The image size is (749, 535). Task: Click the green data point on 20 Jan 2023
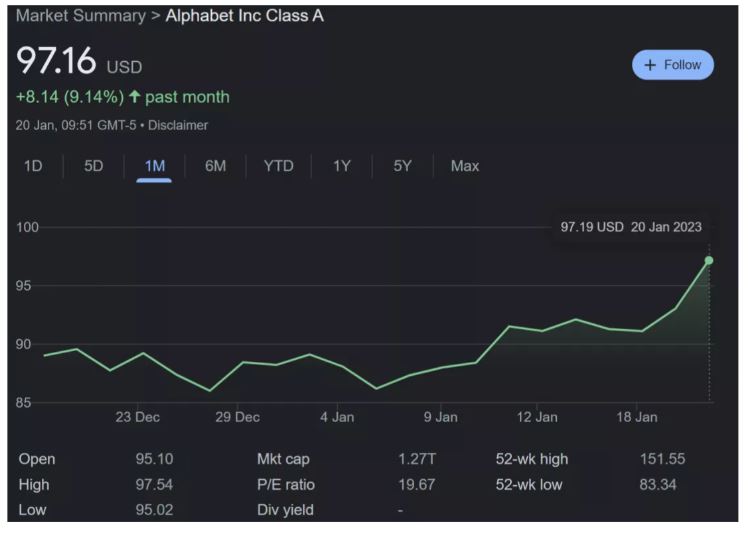709,260
